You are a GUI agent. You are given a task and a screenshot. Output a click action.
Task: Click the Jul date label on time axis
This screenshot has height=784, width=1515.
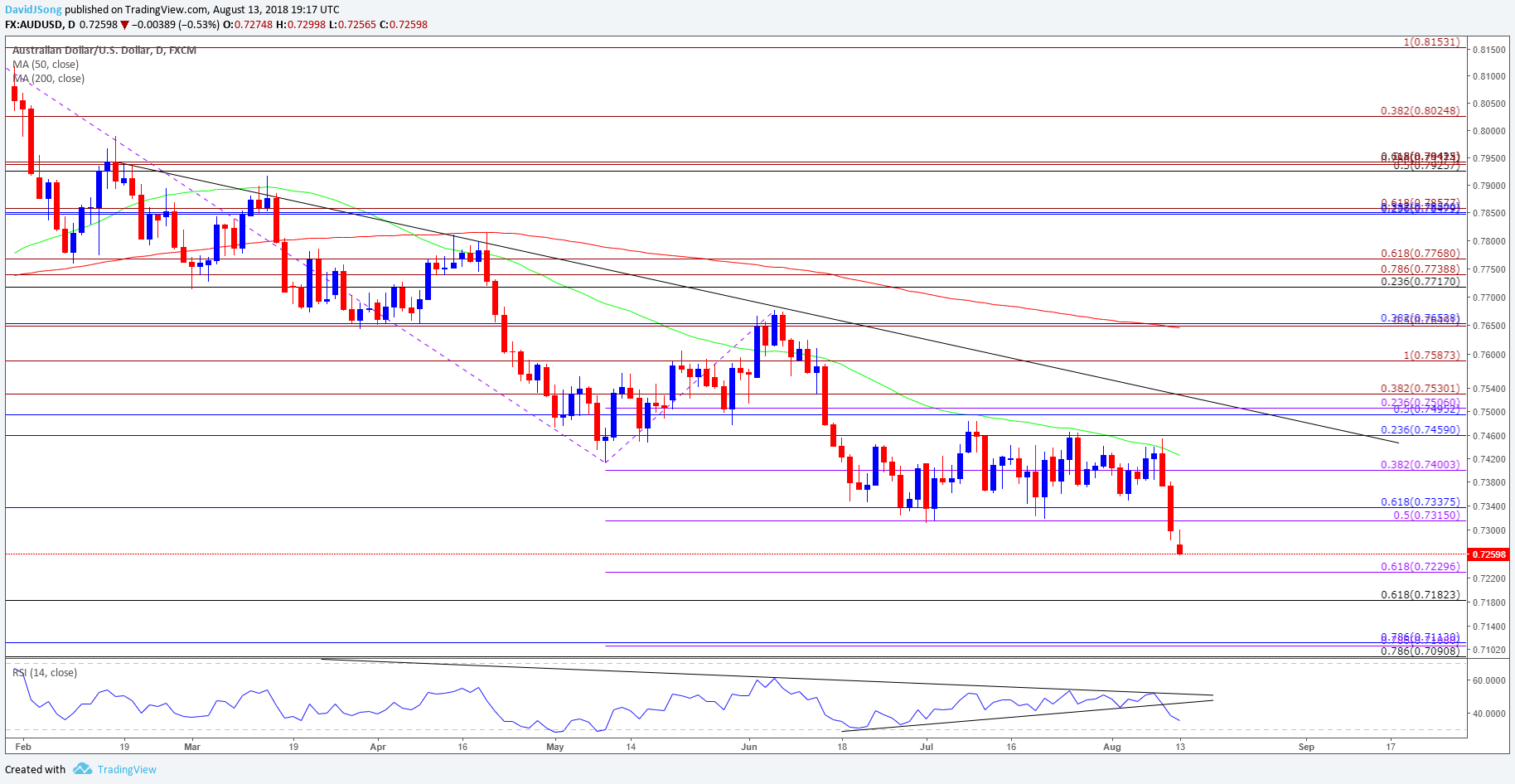(x=927, y=747)
